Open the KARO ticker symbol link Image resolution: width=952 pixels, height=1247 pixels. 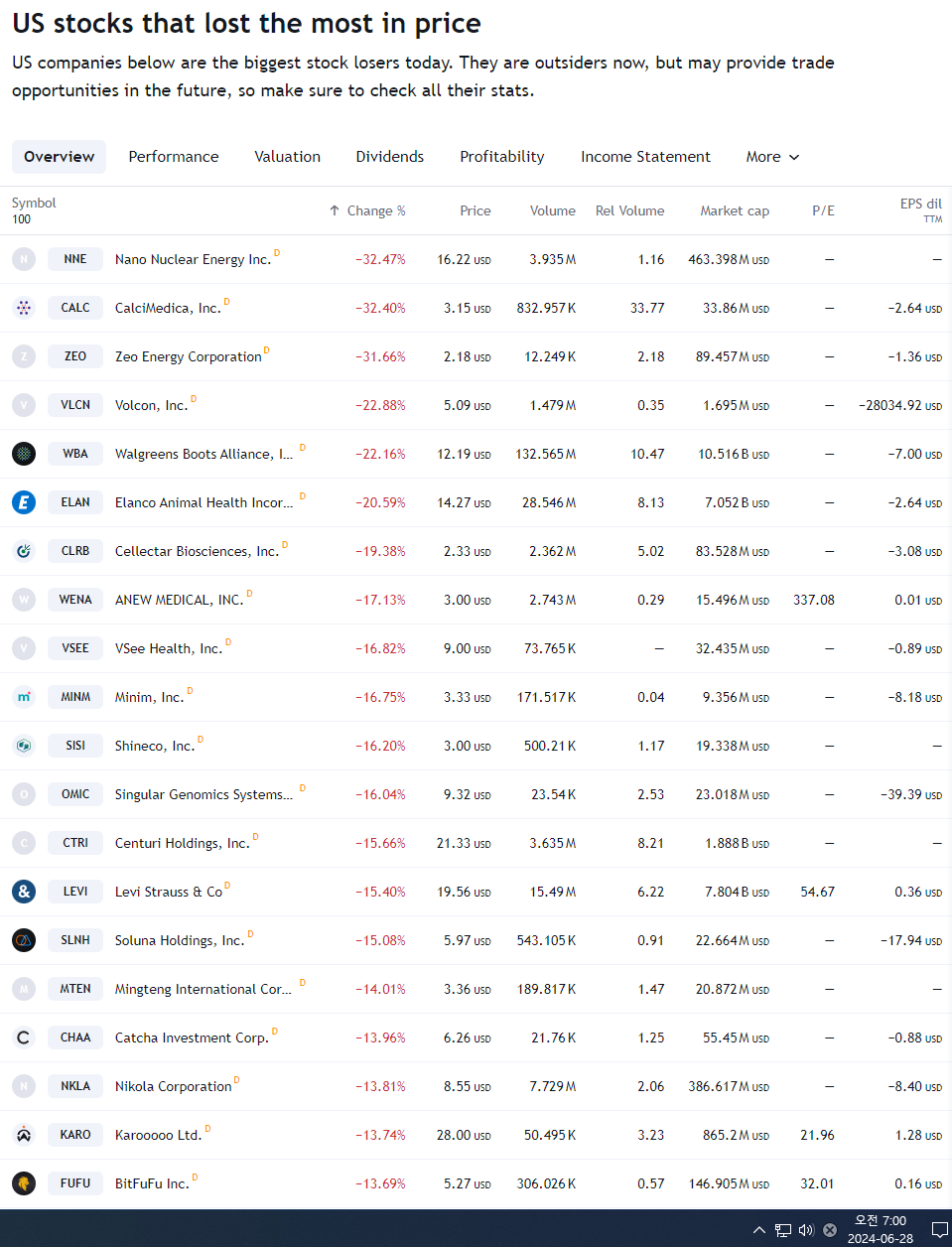tap(75, 1135)
